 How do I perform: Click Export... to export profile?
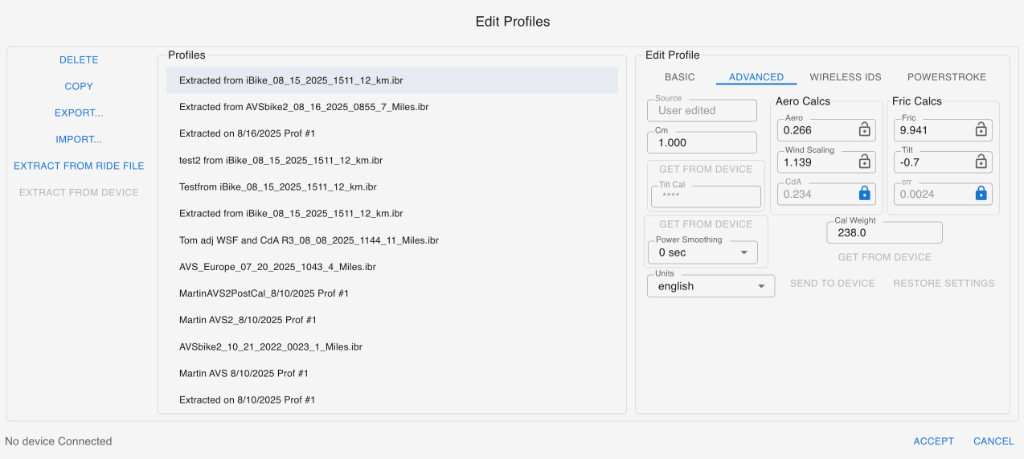click(x=79, y=113)
